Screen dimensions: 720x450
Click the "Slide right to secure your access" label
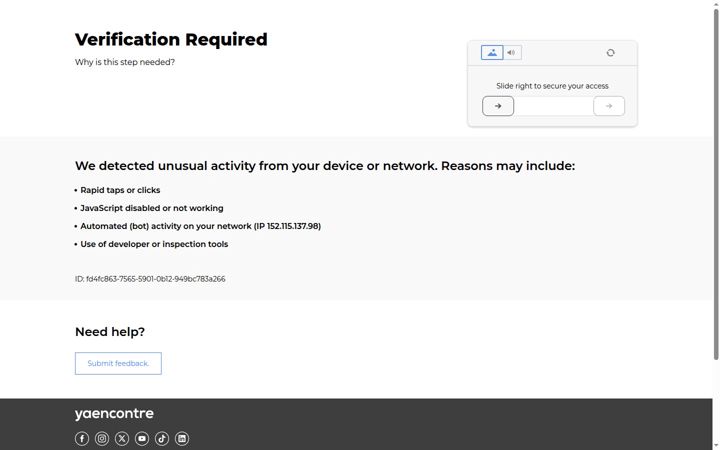pyautogui.click(x=552, y=86)
